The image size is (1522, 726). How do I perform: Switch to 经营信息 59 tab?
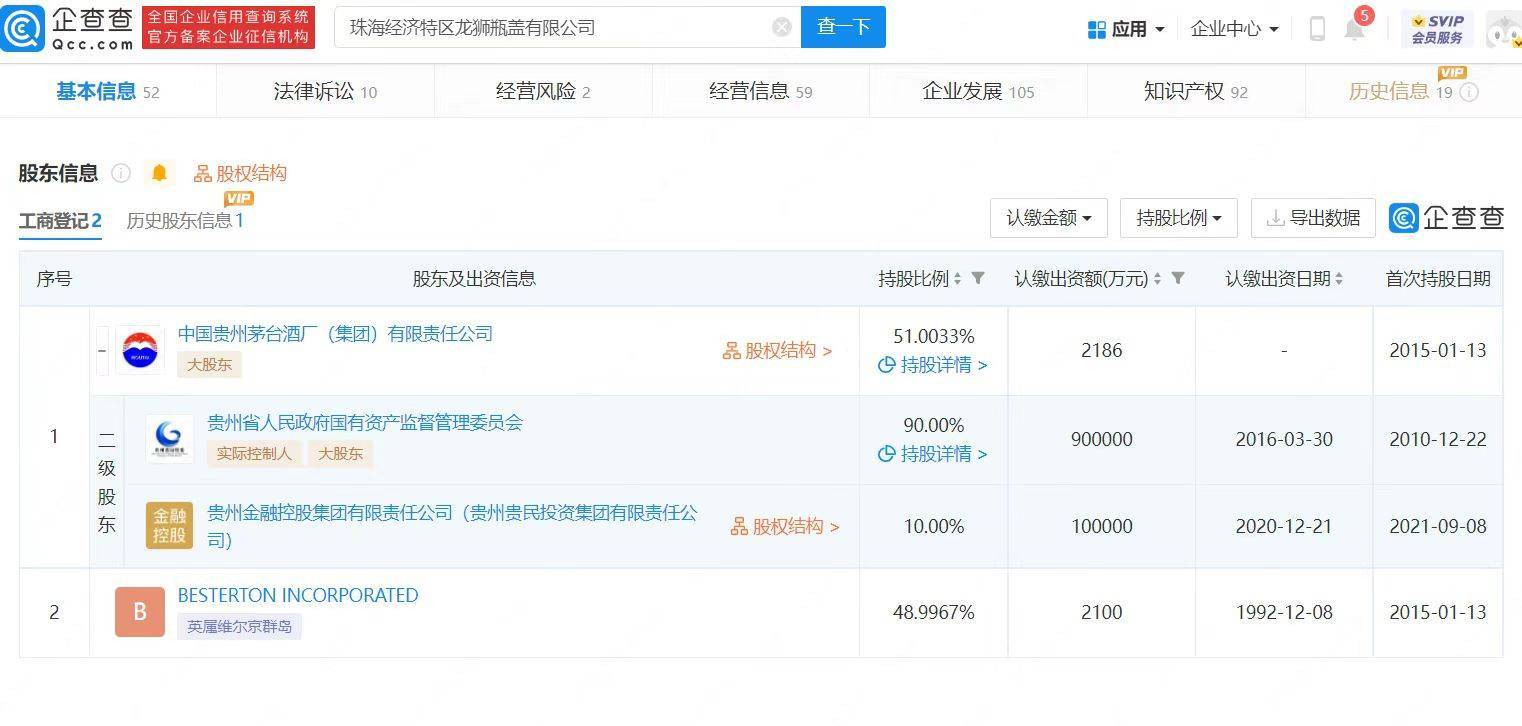(x=761, y=92)
